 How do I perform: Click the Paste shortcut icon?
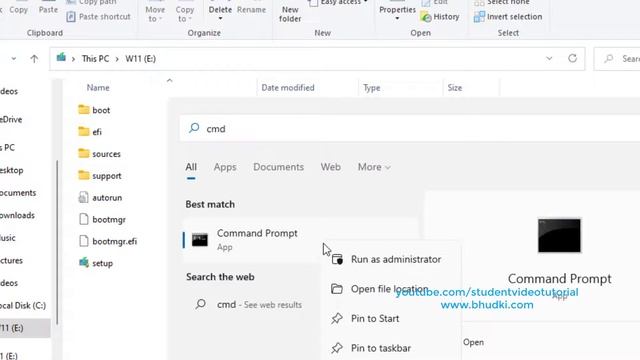71,17
